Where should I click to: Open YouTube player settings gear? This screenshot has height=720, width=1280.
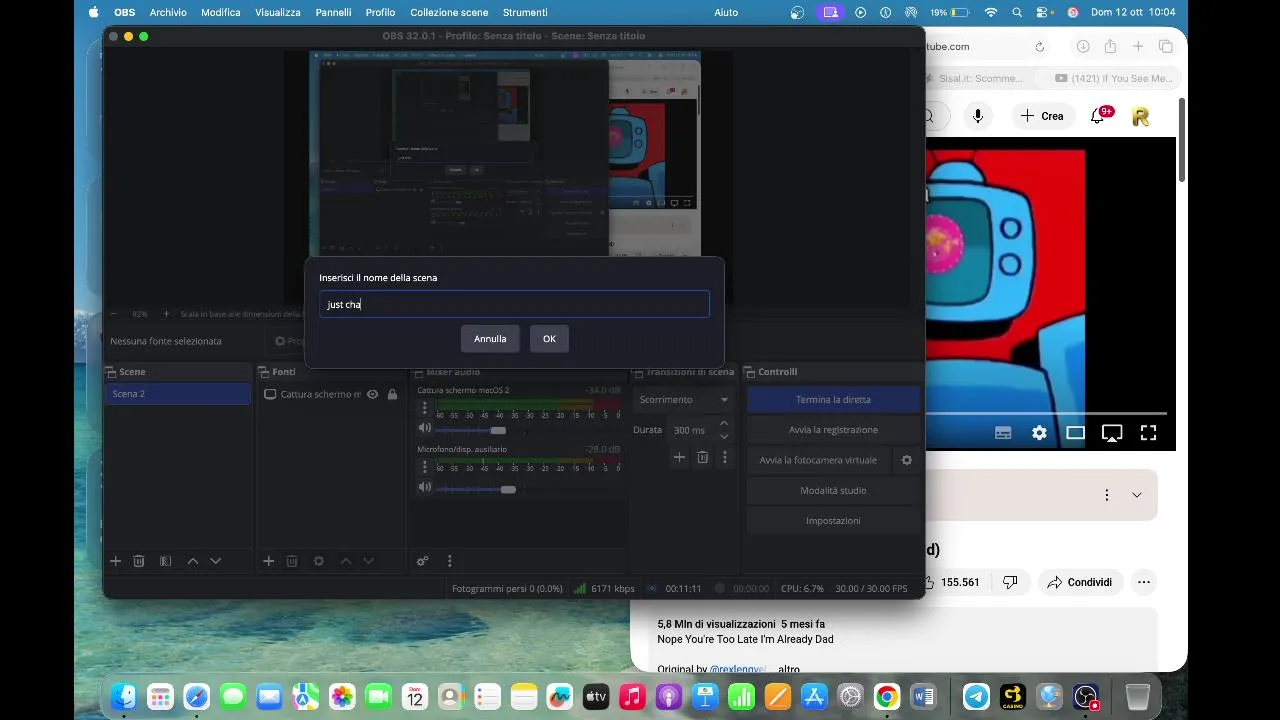click(1039, 433)
